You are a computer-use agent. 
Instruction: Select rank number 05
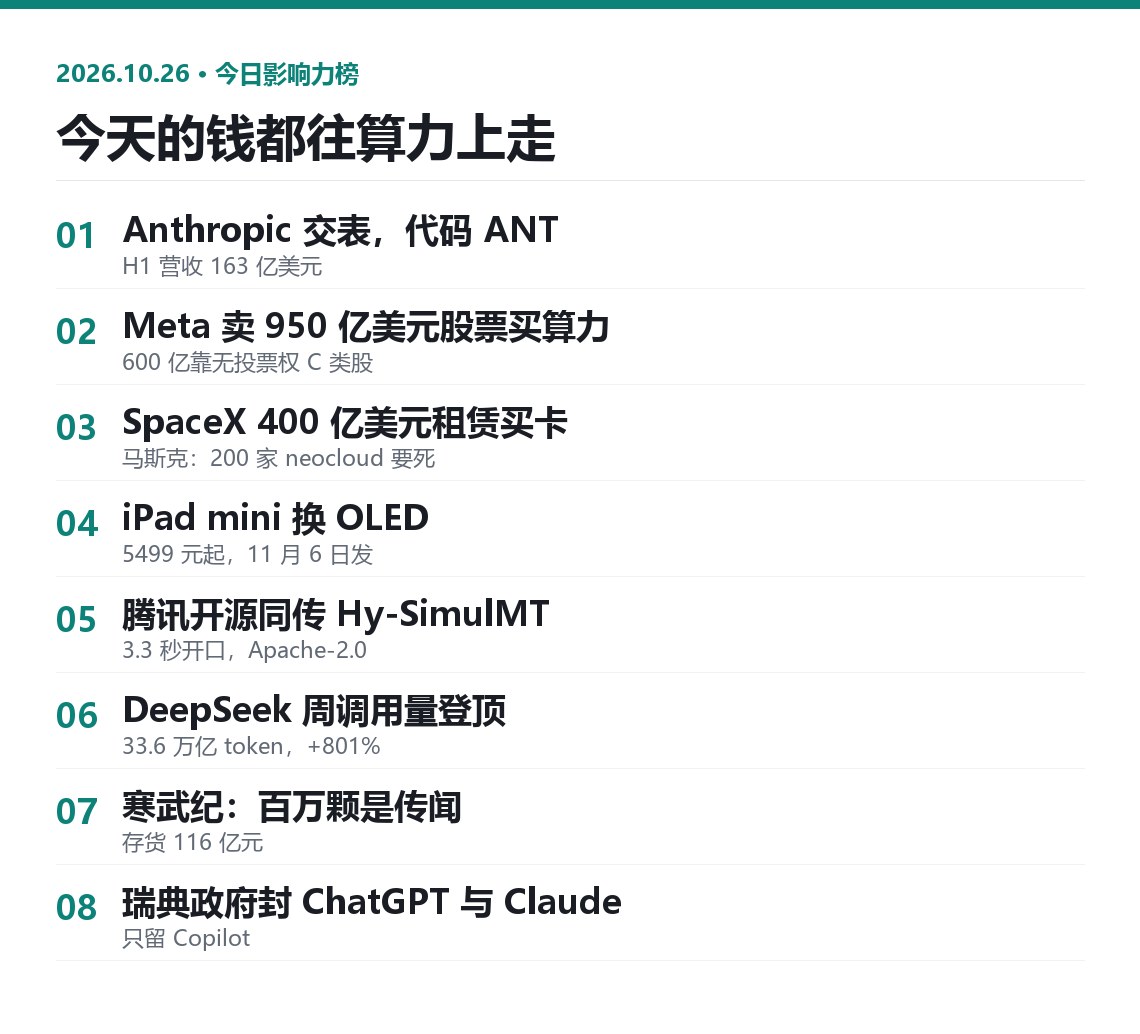[76, 620]
